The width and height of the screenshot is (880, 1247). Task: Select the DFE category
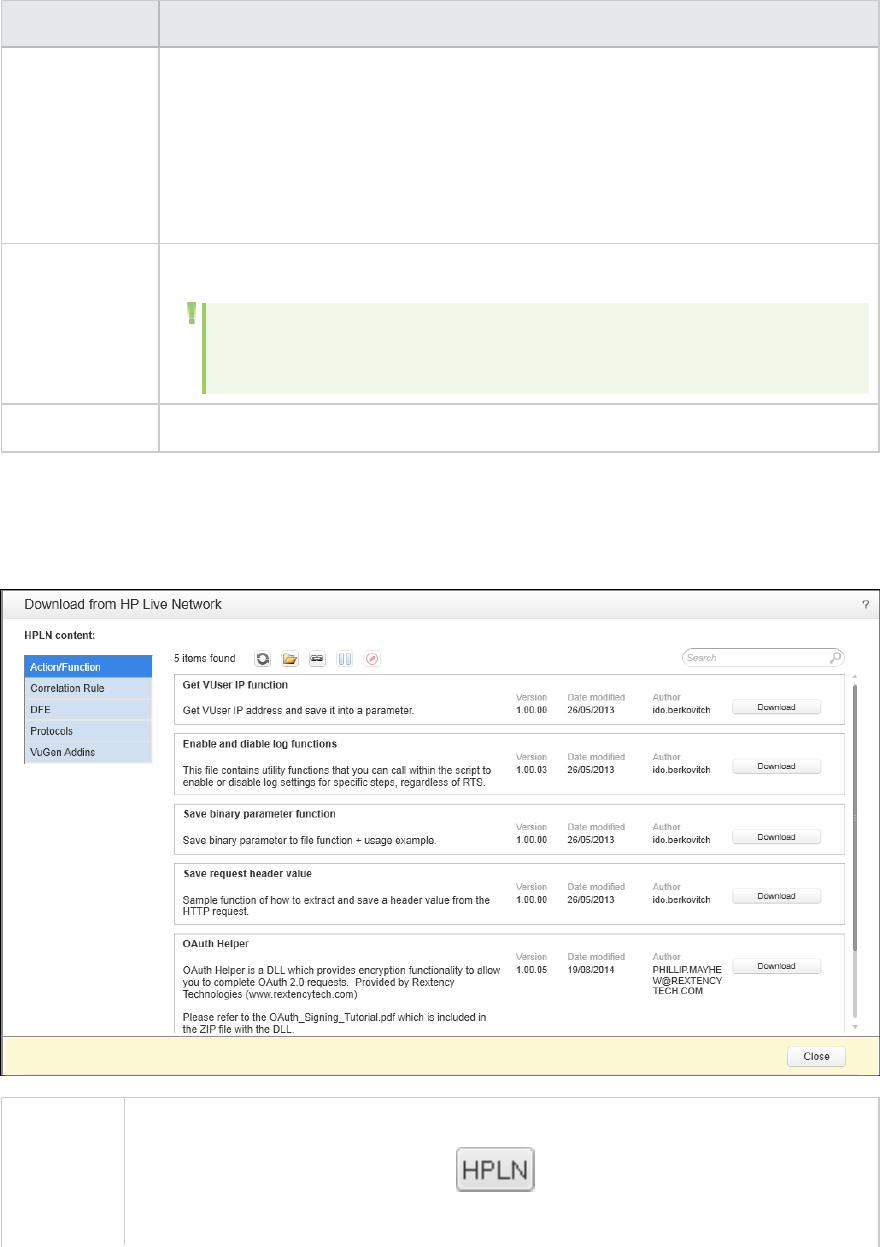(x=88, y=709)
